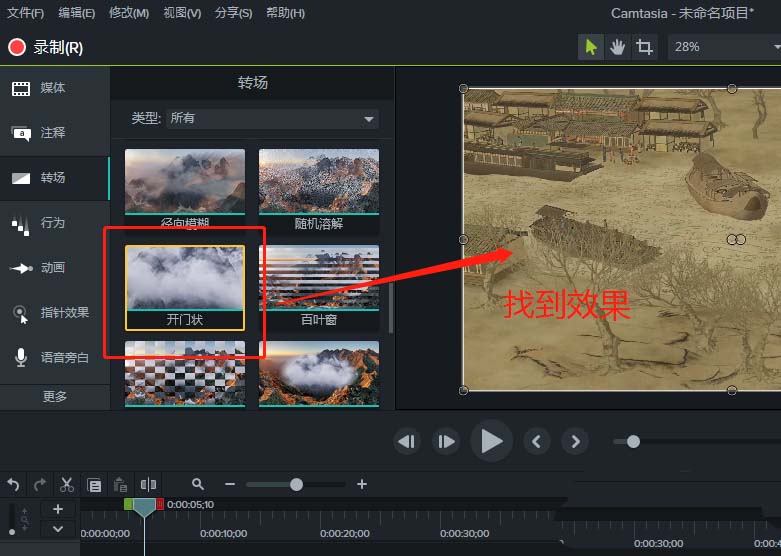Activate the hand pan tool
The width and height of the screenshot is (781, 556).
coord(617,47)
